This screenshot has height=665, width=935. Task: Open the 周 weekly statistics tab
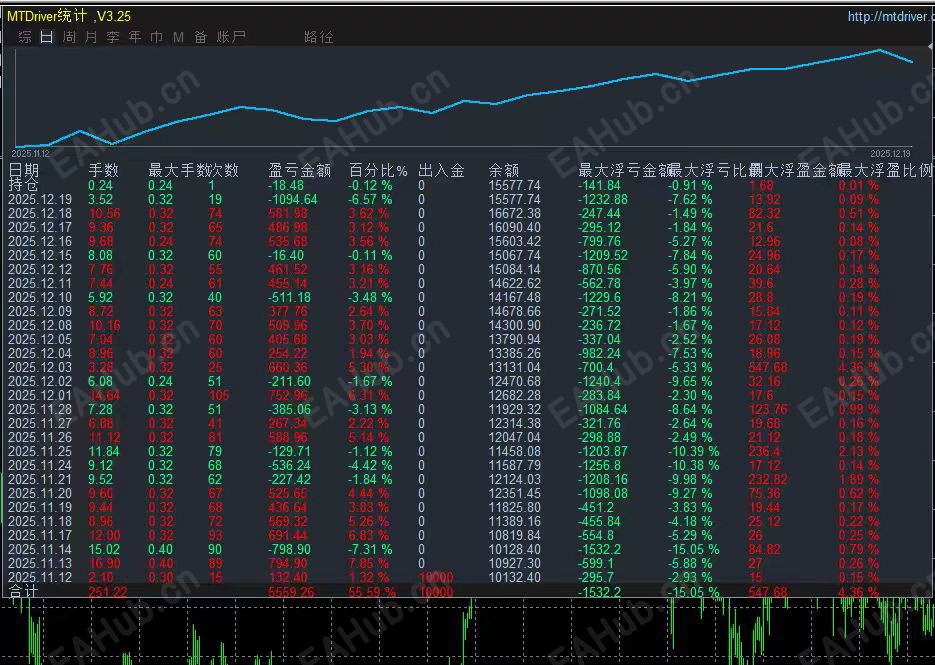tap(69, 37)
